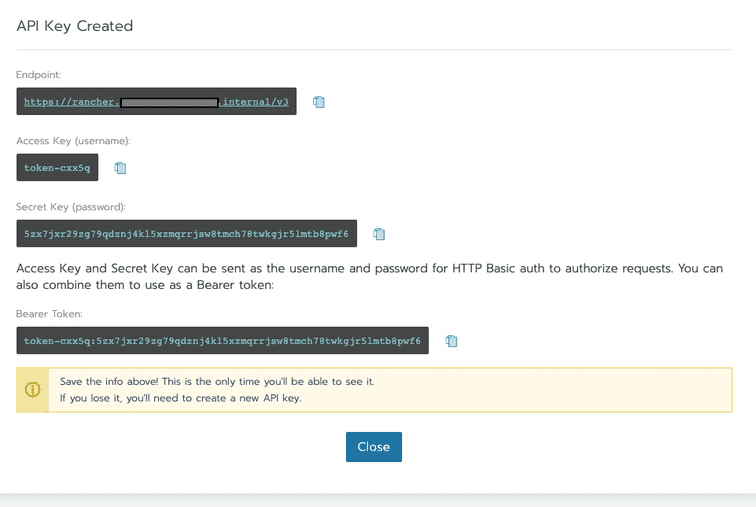Image resolution: width=756 pixels, height=507 pixels.
Task: Copy the Secret Key to clipboard
Action: (x=379, y=234)
